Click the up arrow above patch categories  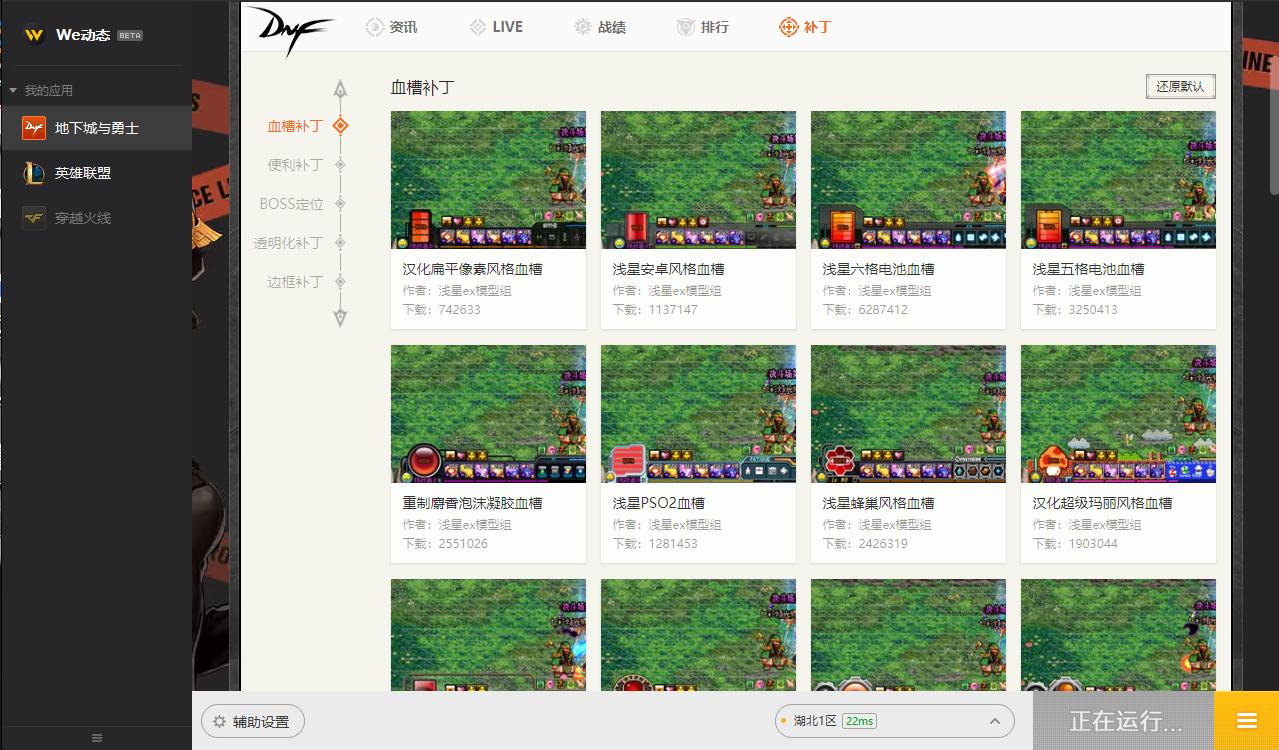(340, 88)
